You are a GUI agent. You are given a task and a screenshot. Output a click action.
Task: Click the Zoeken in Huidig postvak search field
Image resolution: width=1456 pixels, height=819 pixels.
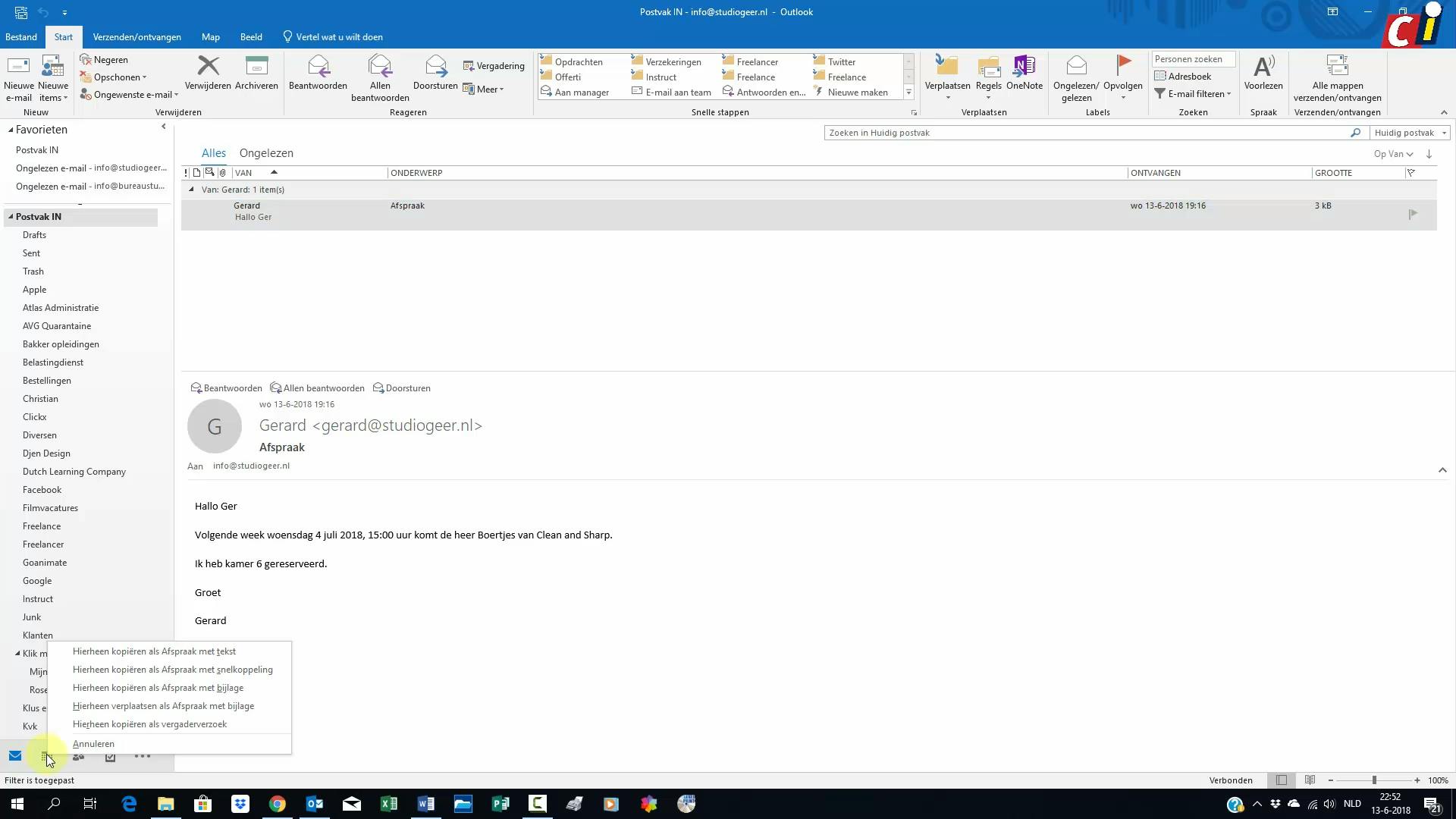click(1062, 132)
